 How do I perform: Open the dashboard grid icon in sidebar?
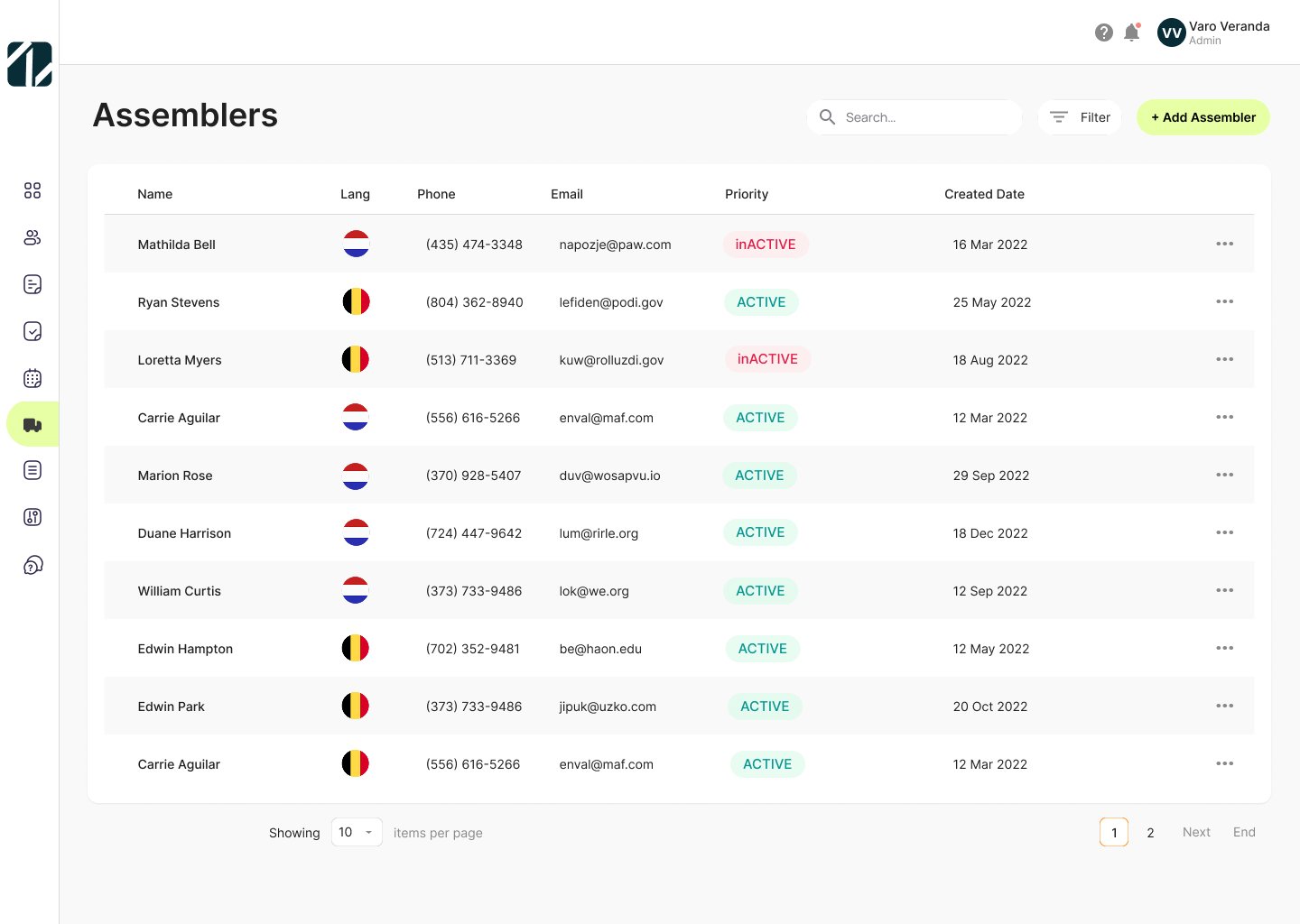(x=32, y=190)
